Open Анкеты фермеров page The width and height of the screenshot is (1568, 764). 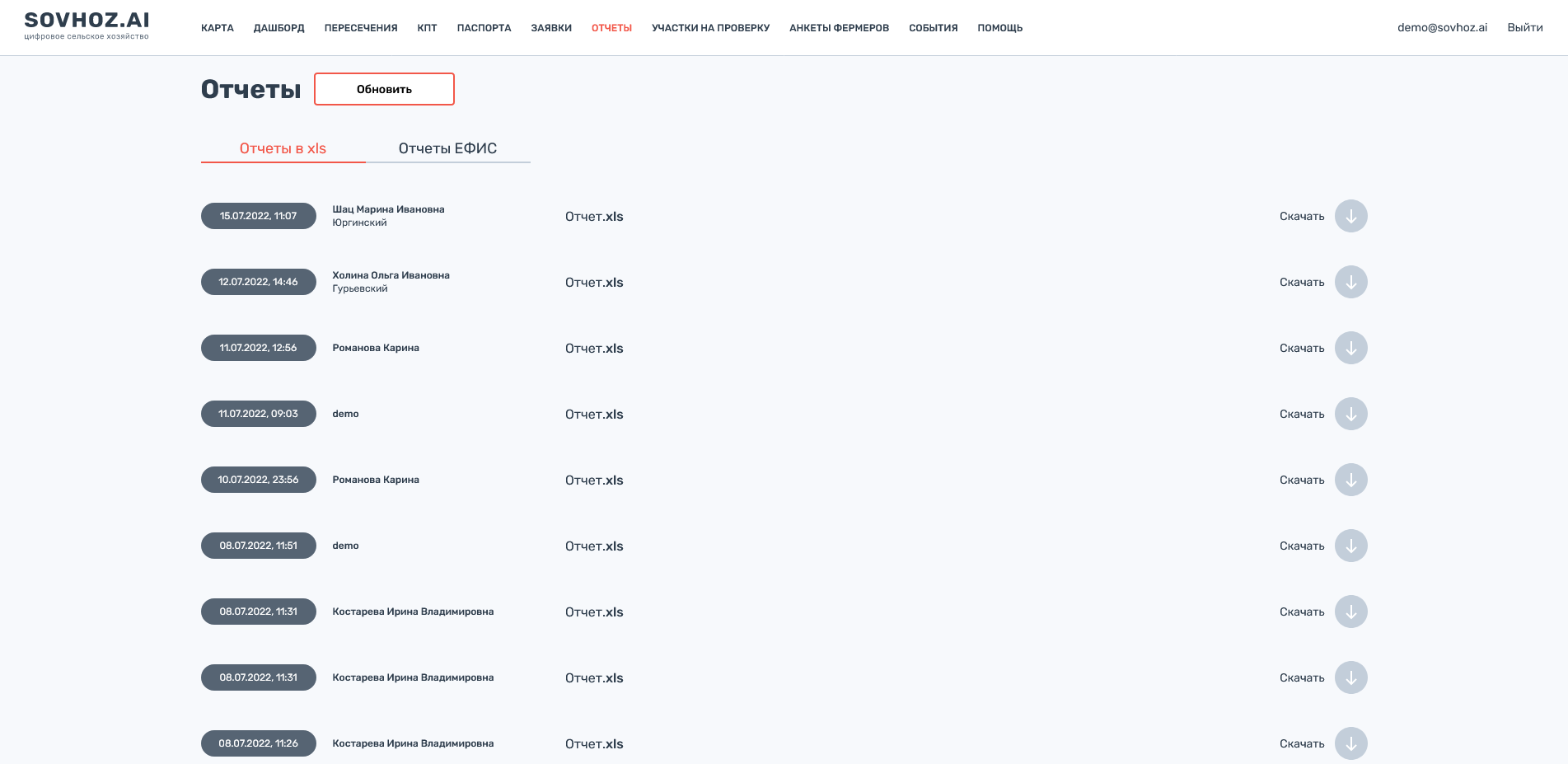tap(839, 28)
